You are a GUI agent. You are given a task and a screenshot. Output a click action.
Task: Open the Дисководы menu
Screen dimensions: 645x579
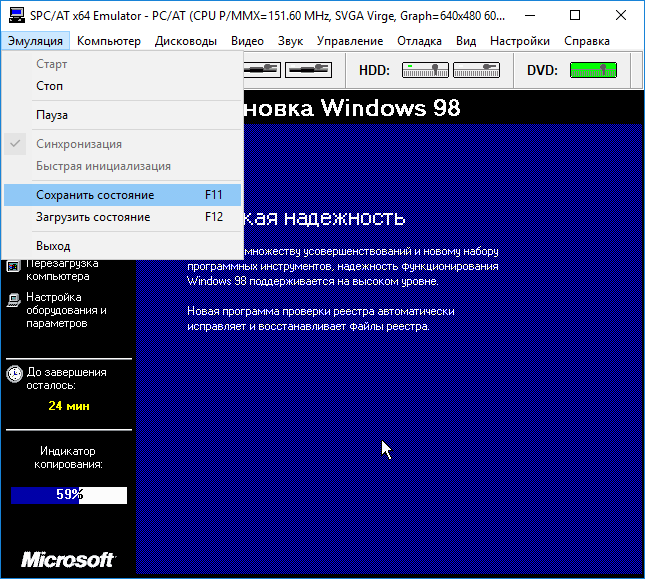pos(186,41)
